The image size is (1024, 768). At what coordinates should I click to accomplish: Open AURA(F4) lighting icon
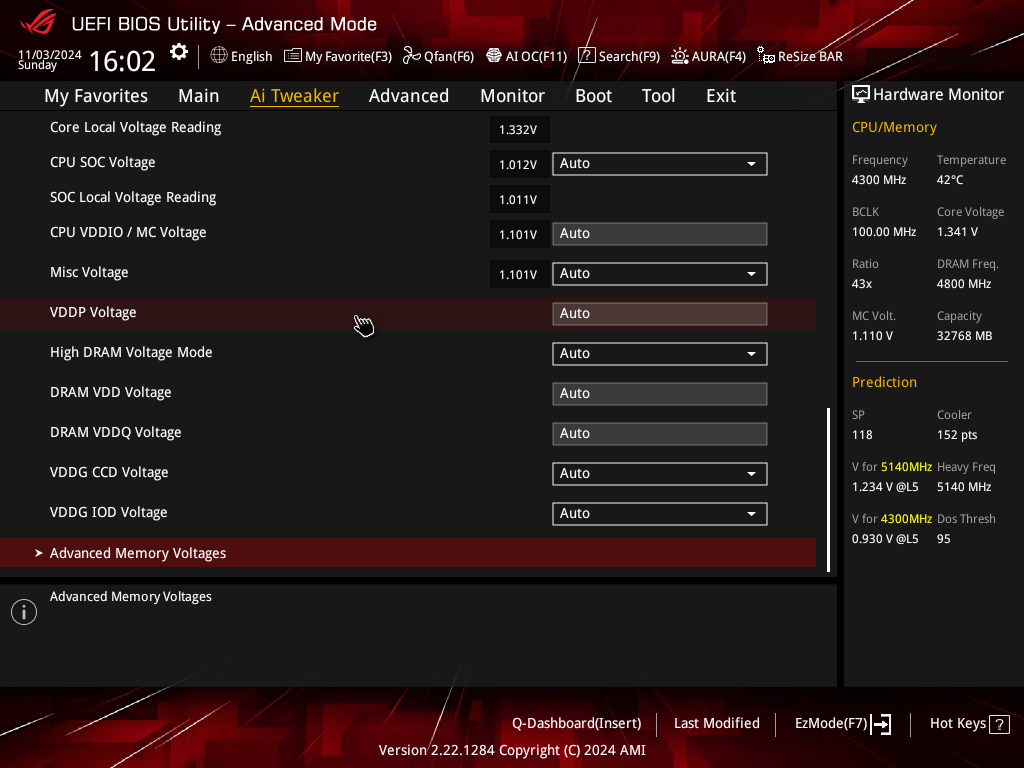tap(680, 56)
